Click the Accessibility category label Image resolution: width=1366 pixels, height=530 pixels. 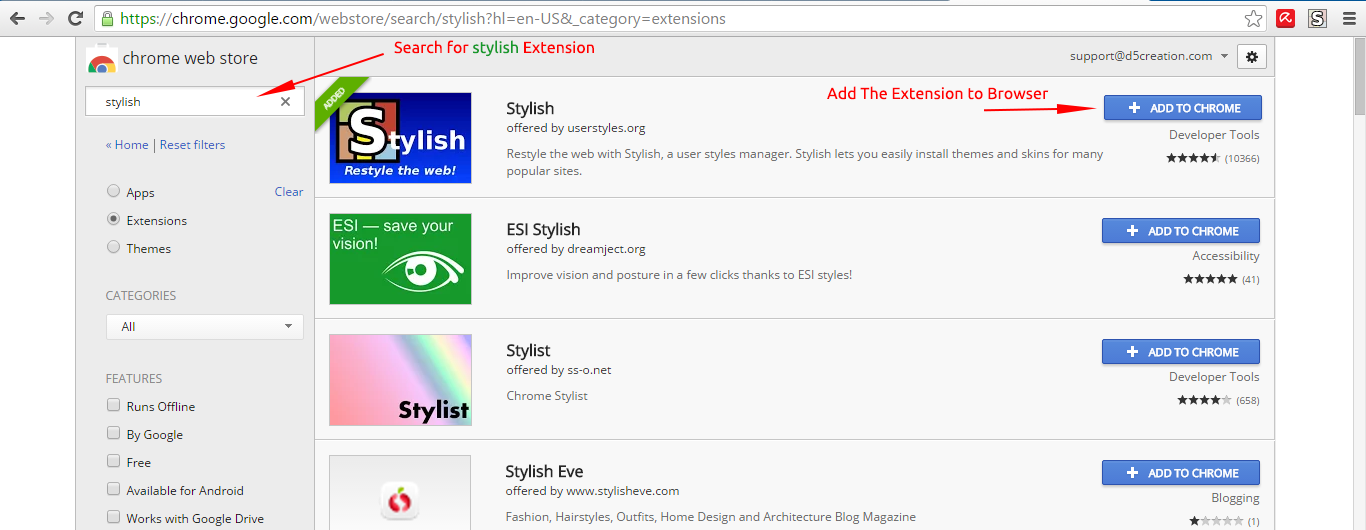pos(1226,256)
